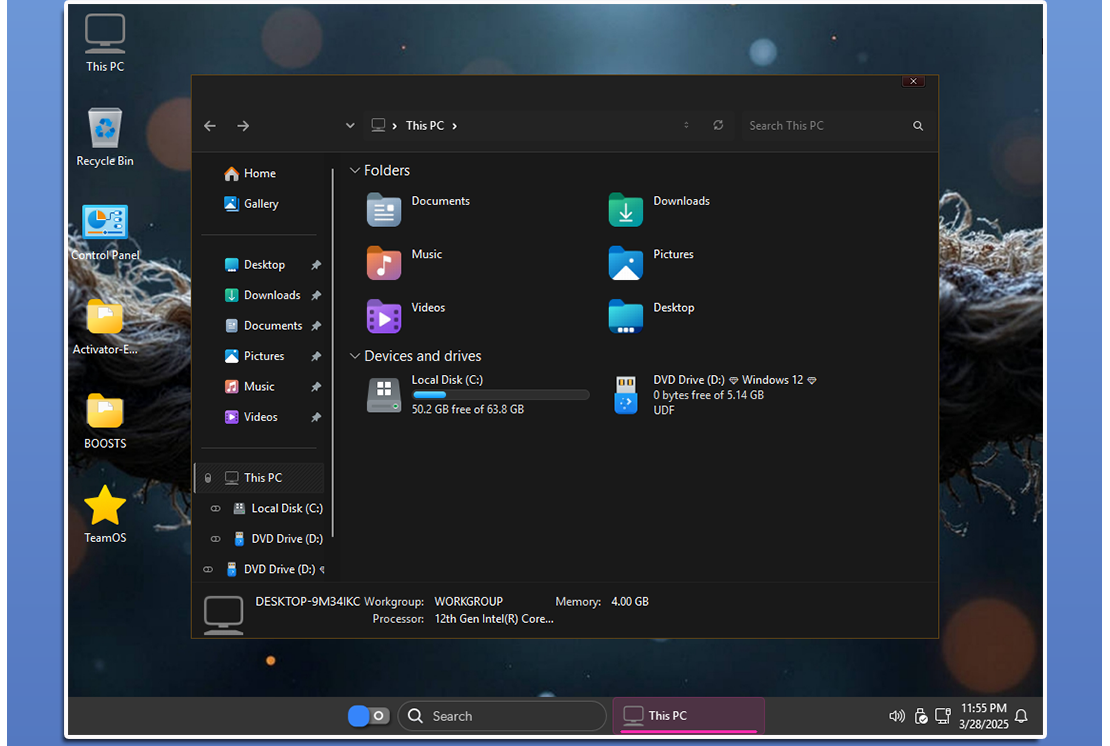This screenshot has height=746, width=1110.
Task: Open recent locations dropdown chevron
Action: 350,126
